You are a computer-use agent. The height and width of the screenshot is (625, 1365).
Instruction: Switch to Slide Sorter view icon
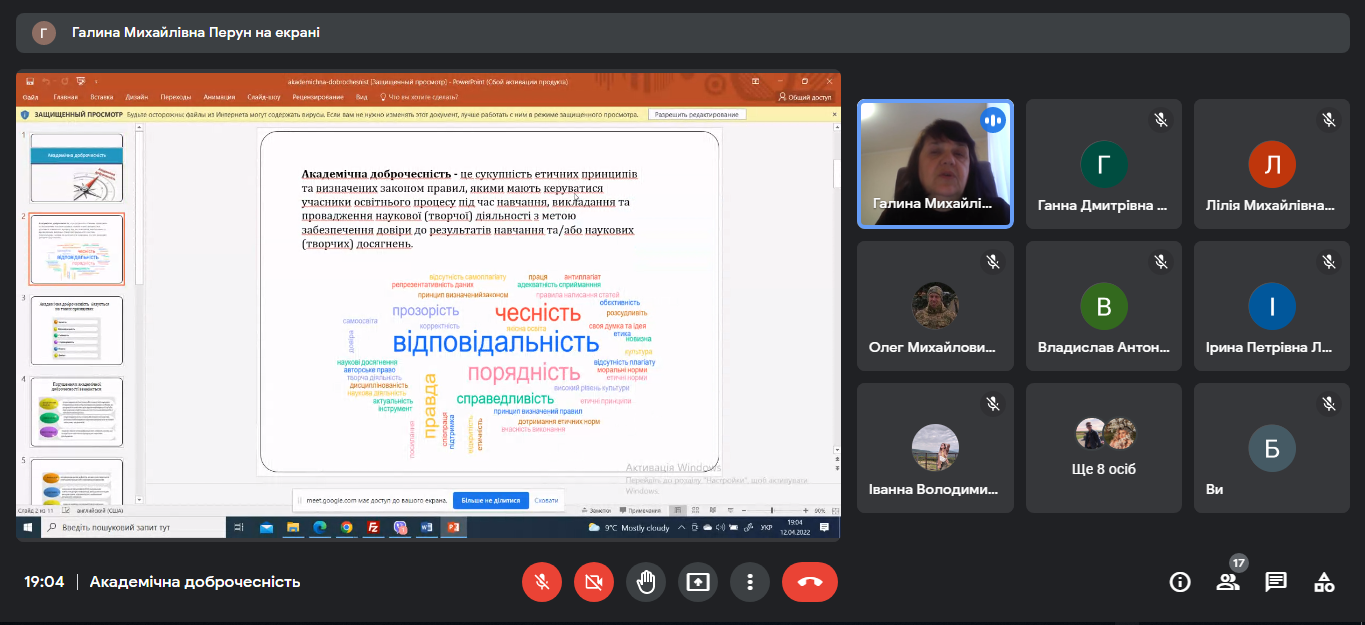point(695,510)
